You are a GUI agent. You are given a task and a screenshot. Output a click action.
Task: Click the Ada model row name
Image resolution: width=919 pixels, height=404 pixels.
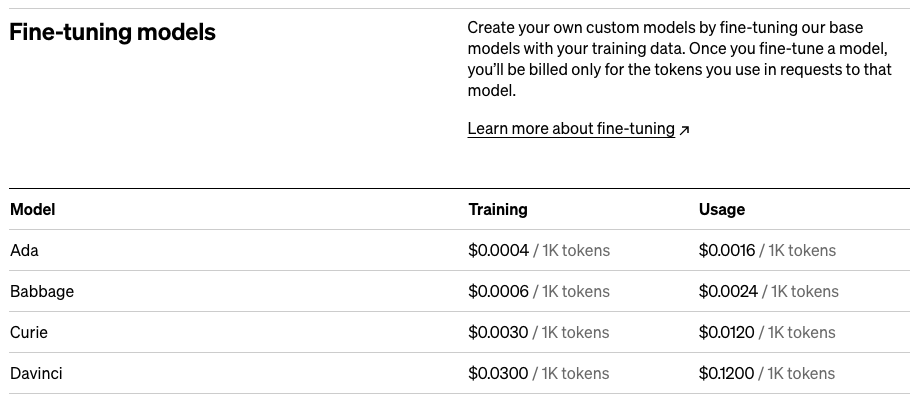tap(24, 250)
